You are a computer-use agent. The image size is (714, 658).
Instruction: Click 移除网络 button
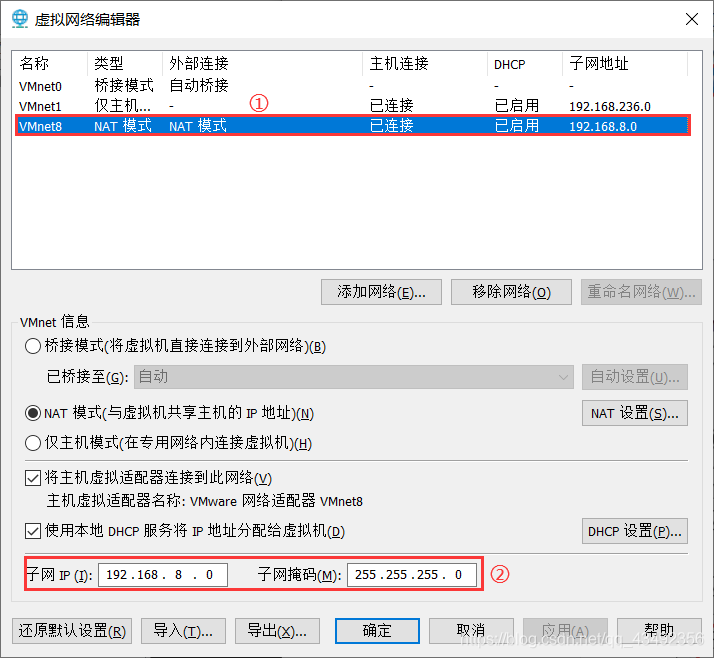[x=511, y=292]
